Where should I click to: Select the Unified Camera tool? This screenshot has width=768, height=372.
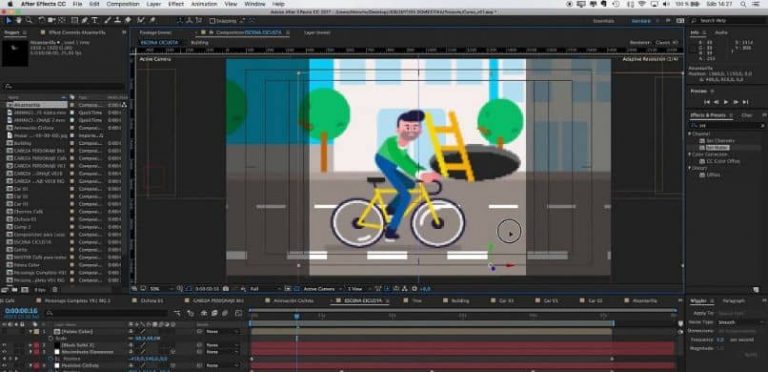[x=51, y=21]
